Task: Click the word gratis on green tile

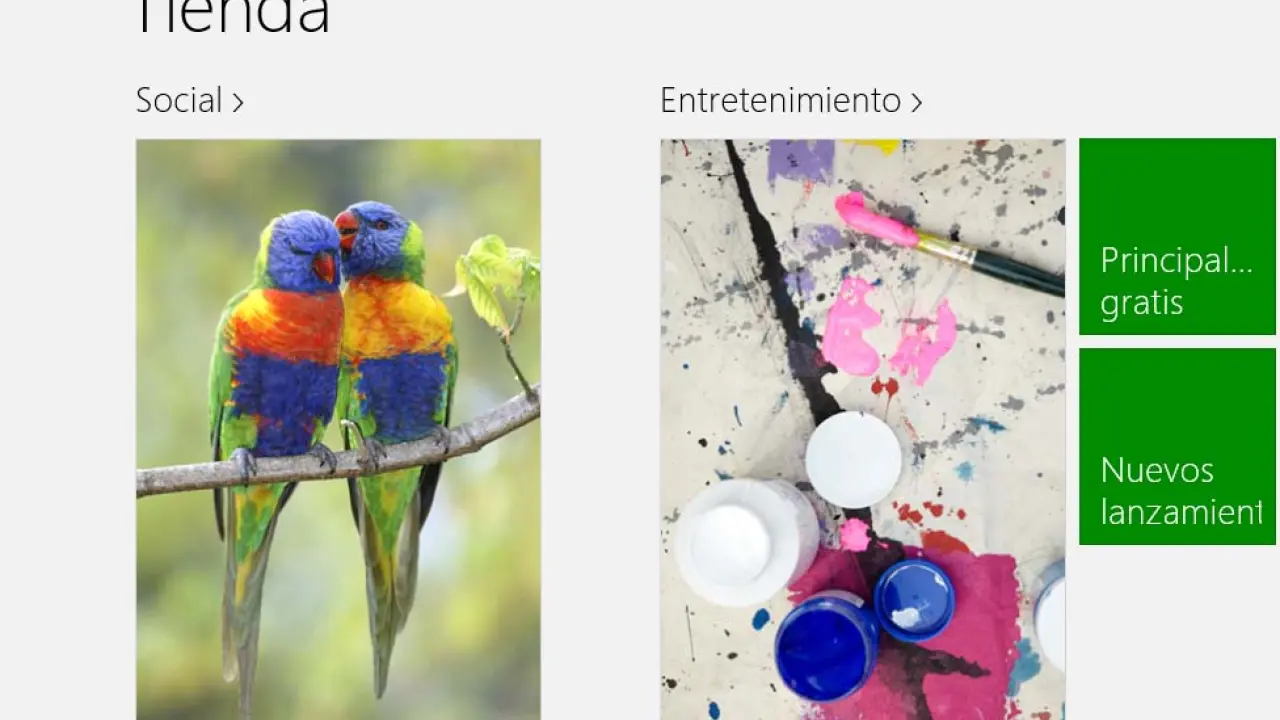Action: coord(1142,304)
